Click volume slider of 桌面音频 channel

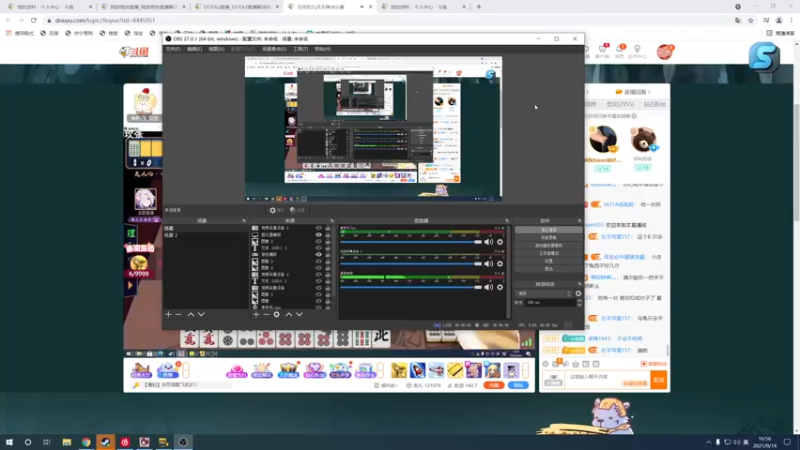411,287
